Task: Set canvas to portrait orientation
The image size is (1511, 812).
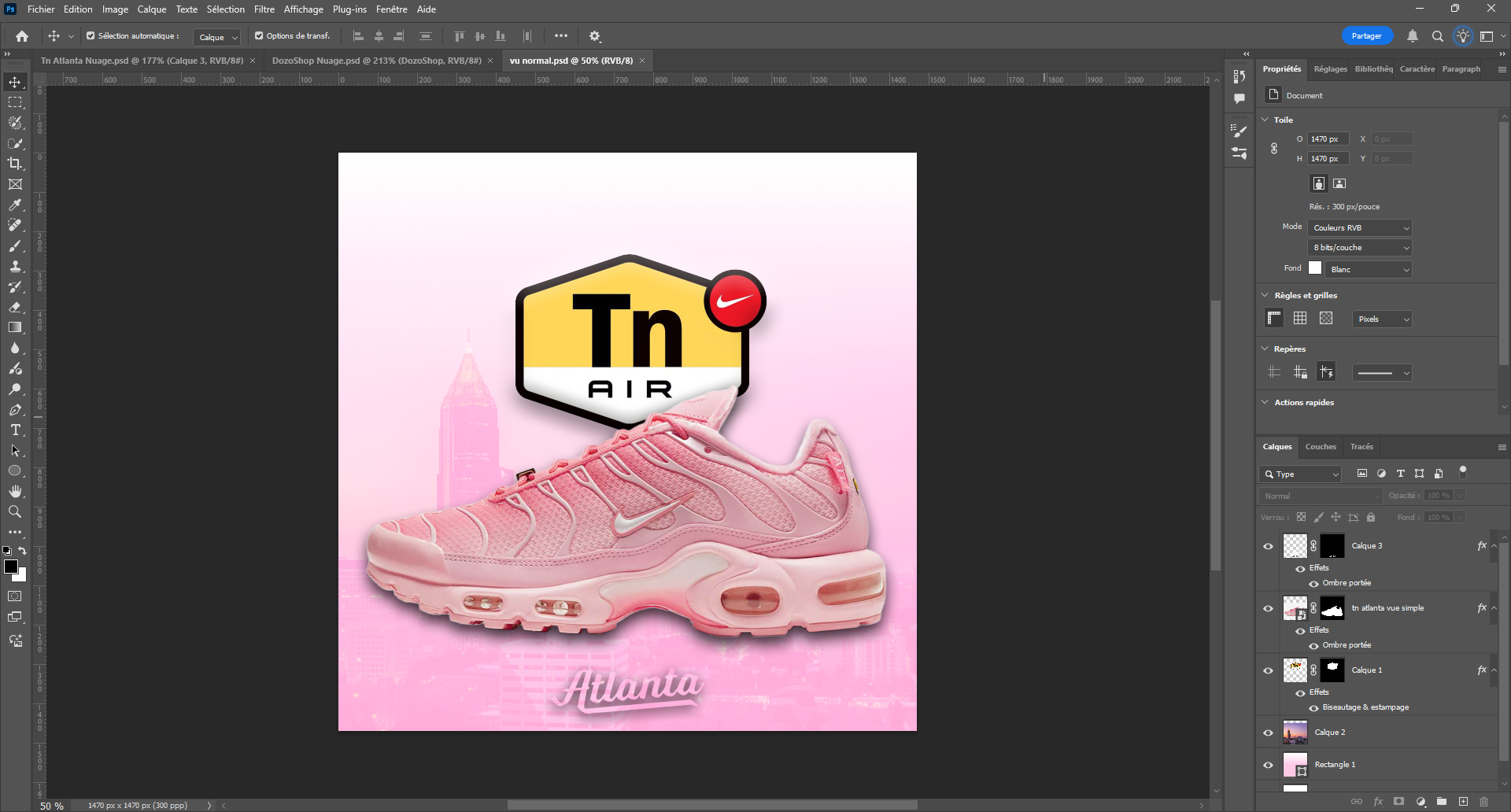Action: point(1319,183)
